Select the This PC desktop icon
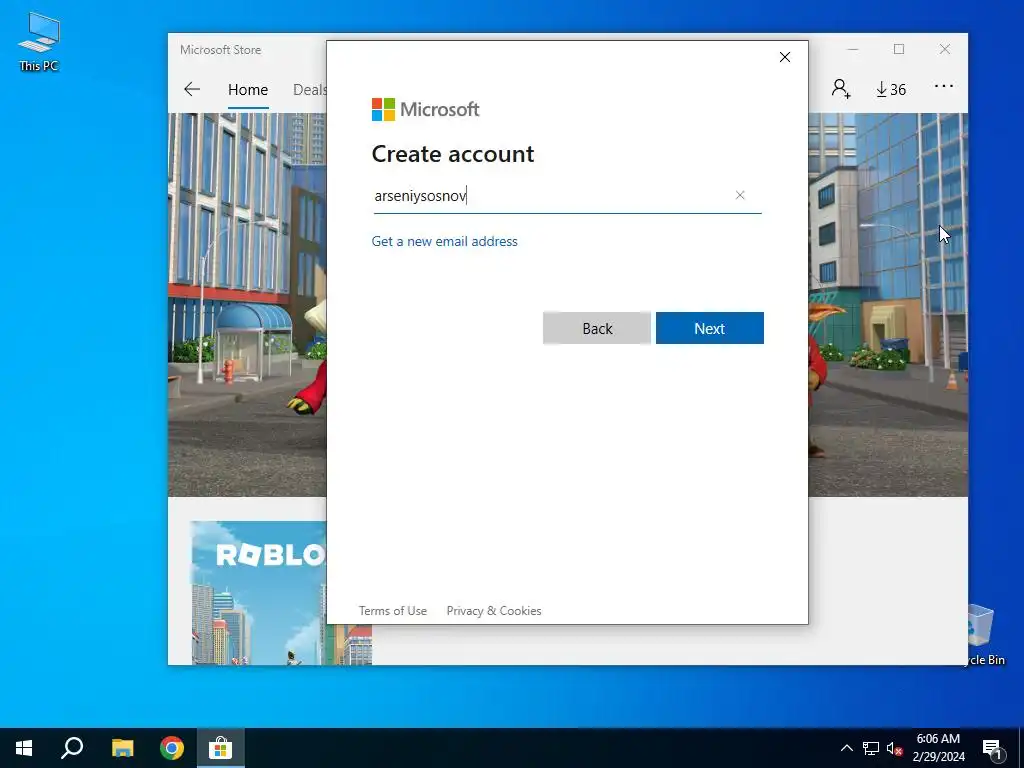 click(39, 42)
